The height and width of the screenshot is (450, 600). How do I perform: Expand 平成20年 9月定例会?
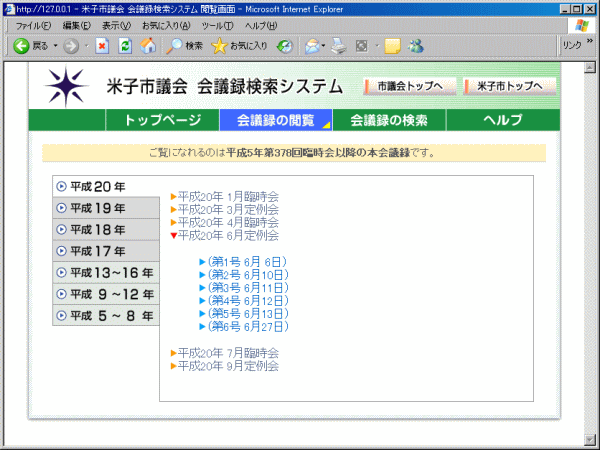[225, 366]
